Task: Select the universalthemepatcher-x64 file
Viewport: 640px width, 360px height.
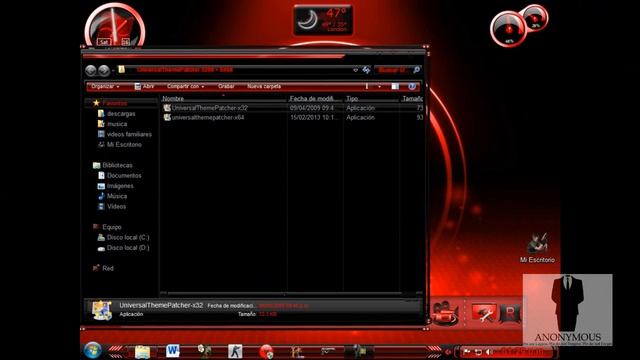Action: 208,117
